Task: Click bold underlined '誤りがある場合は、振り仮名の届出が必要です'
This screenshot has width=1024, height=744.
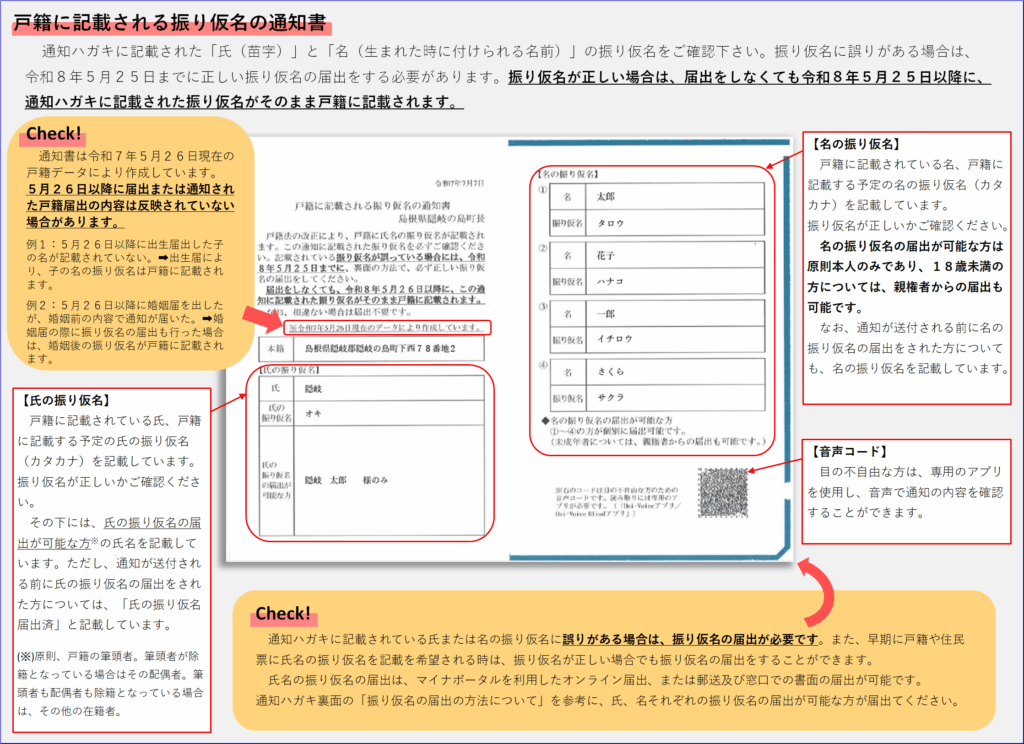Action: point(690,639)
